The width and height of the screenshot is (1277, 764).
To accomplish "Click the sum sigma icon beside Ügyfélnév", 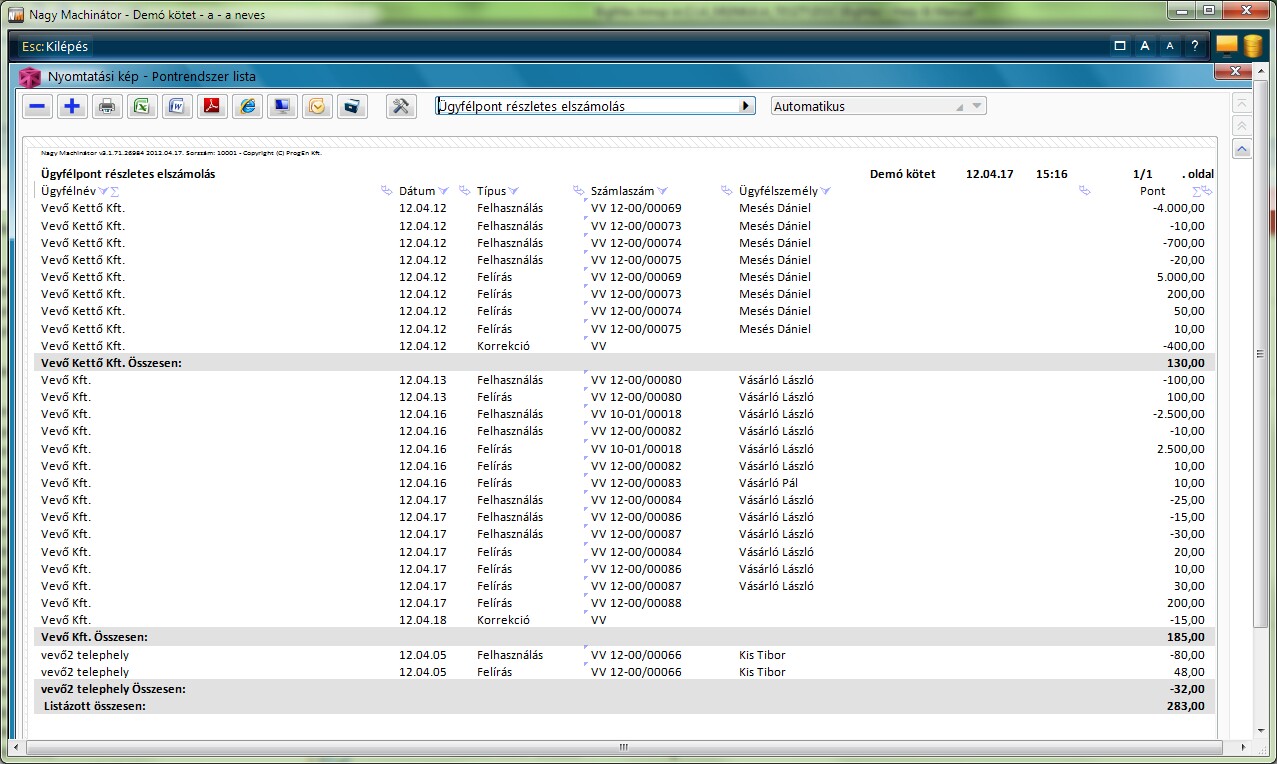I will (x=115, y=191).
